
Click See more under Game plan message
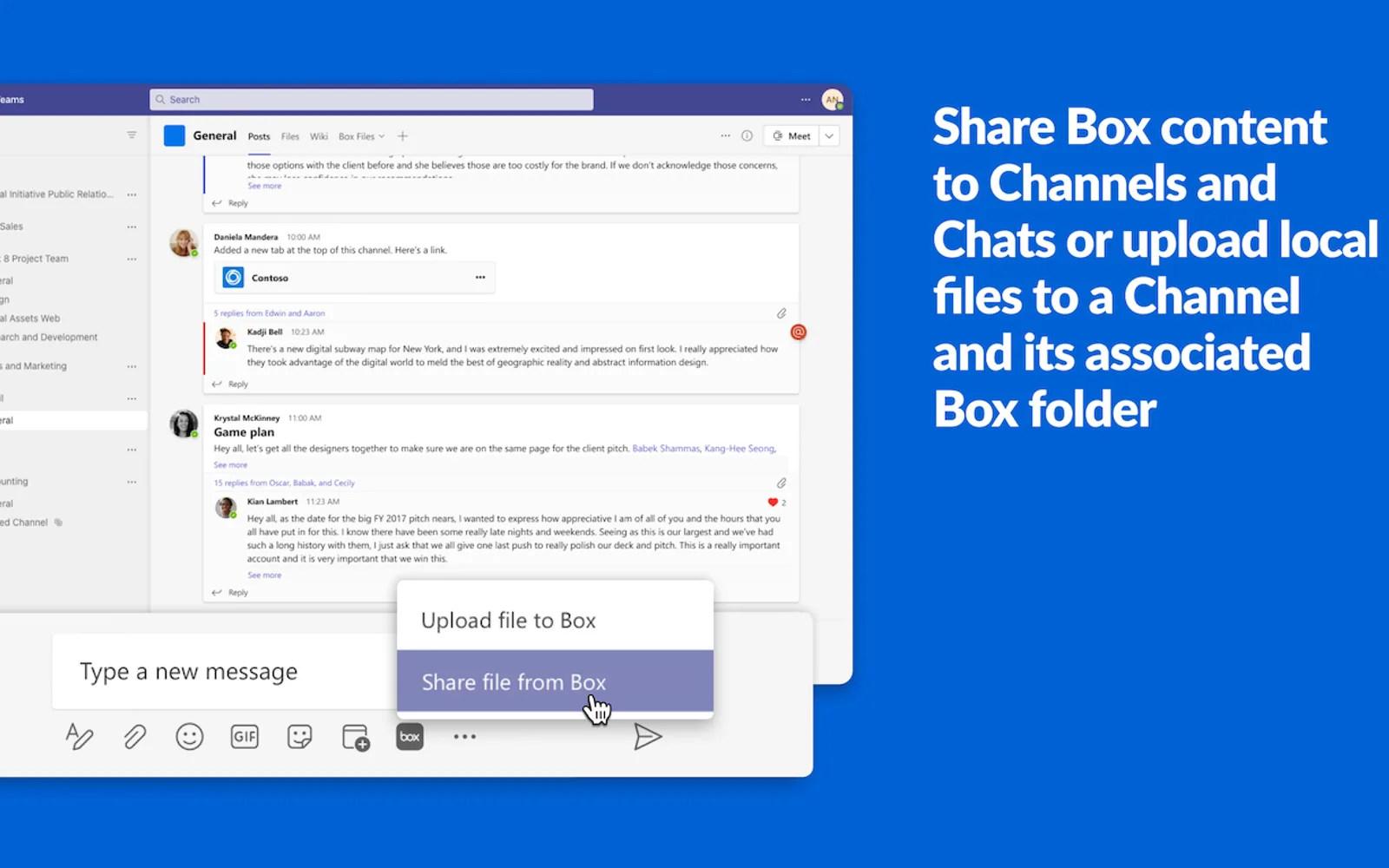pyautogui.click(x=231, y=465)
